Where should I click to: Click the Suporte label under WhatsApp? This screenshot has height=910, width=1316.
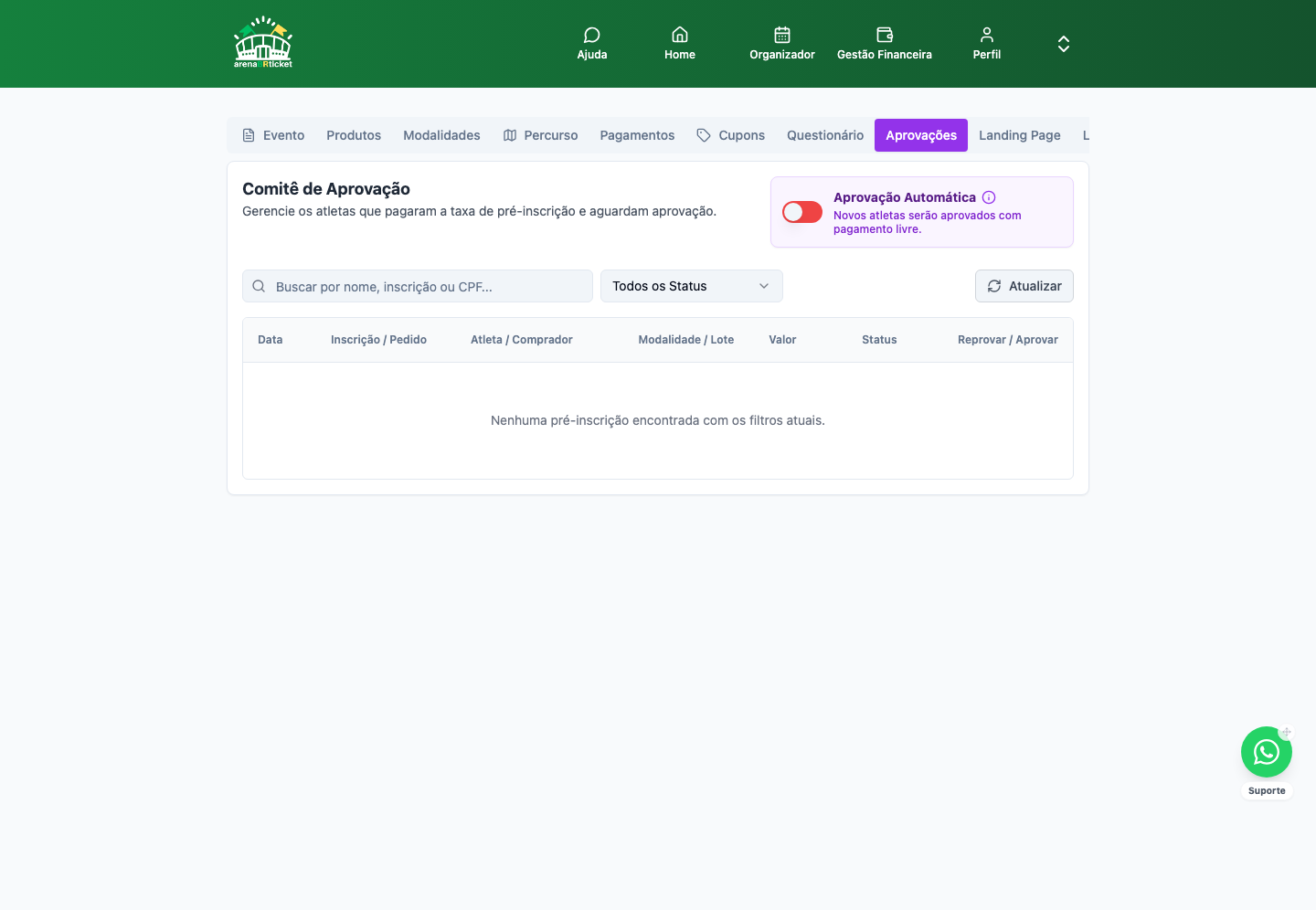(1267, 791)
